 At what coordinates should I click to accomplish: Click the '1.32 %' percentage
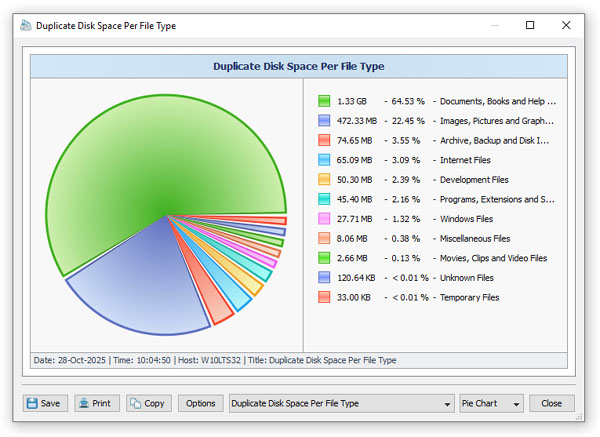(406, 219)
